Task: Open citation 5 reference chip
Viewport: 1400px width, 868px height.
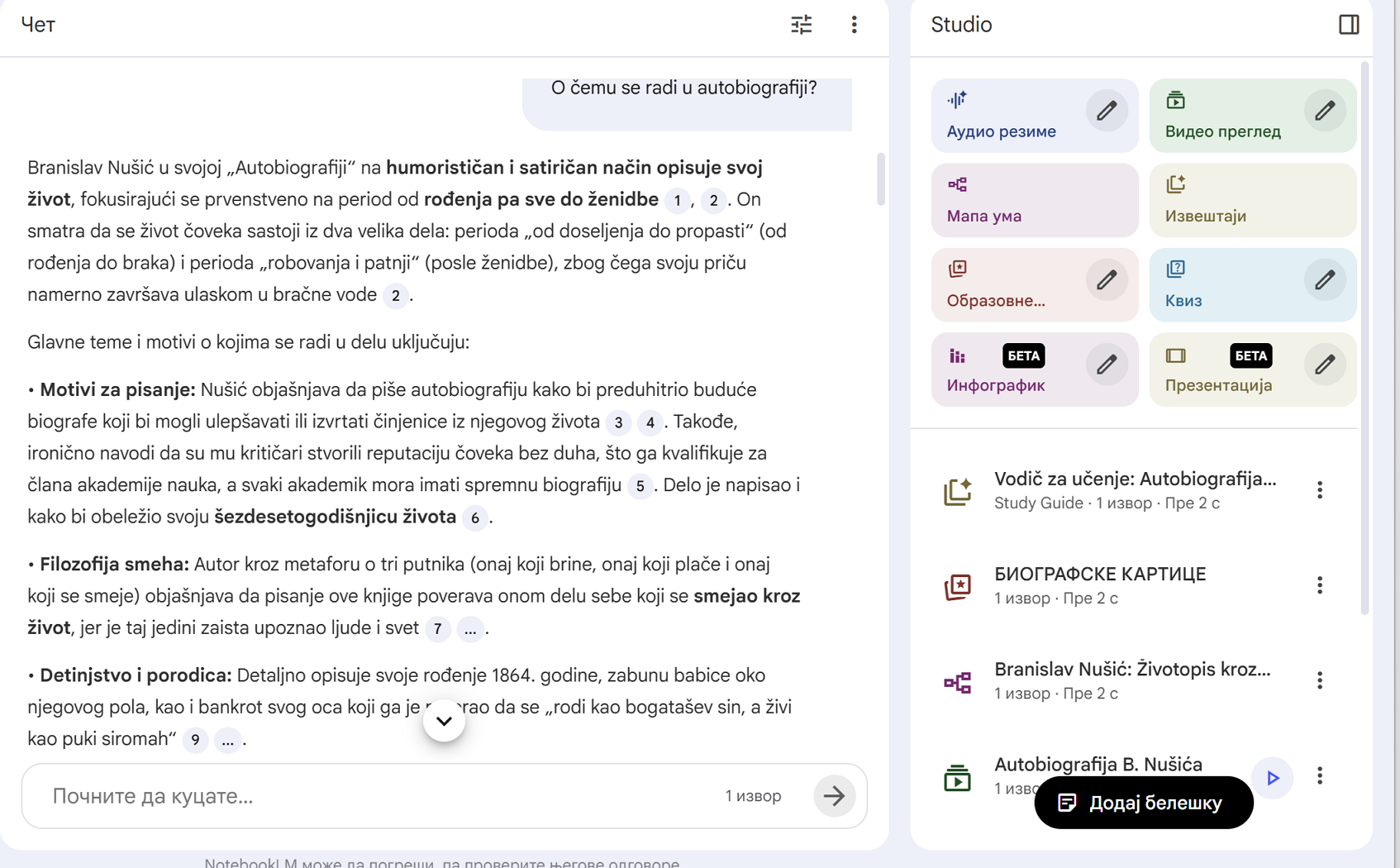Action: [x=640, y=486]
